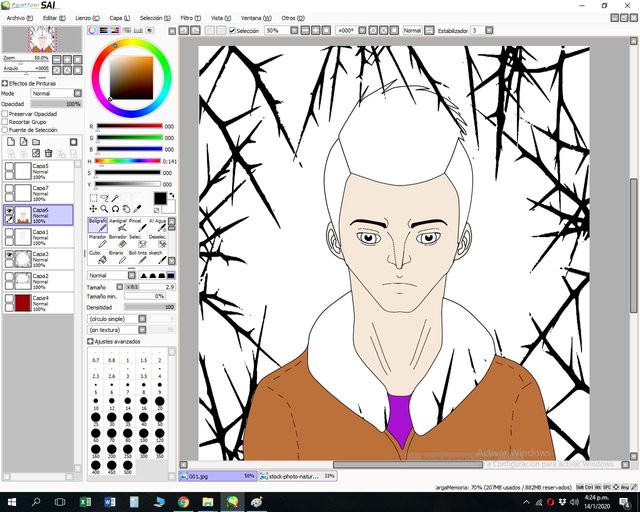Select Fuente de Selección radio button

pos(5,129)
